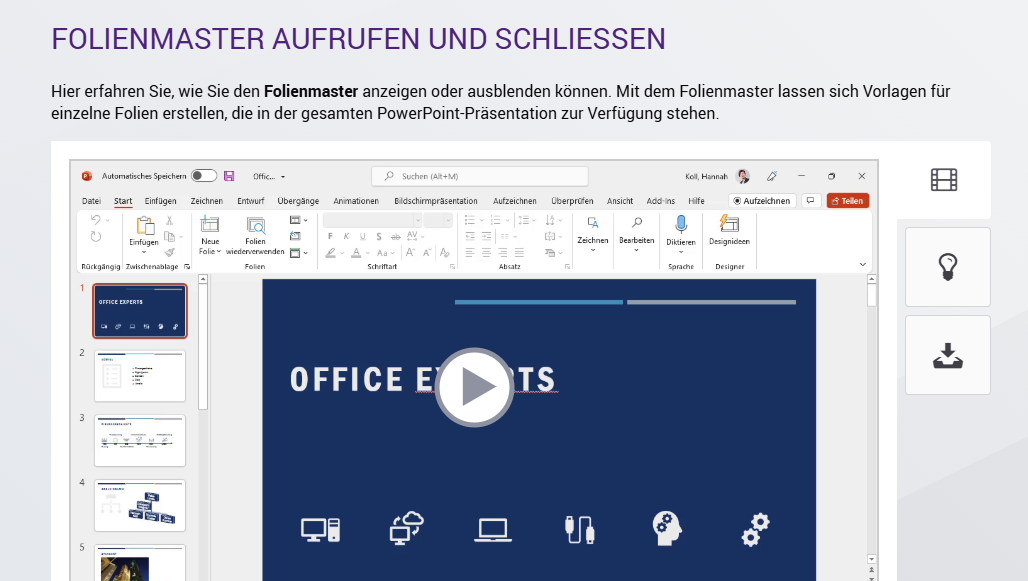The width and height of the screenshot is (1028, 581).
Task: Click the text highlight color pen
Action: coord(330,252)
